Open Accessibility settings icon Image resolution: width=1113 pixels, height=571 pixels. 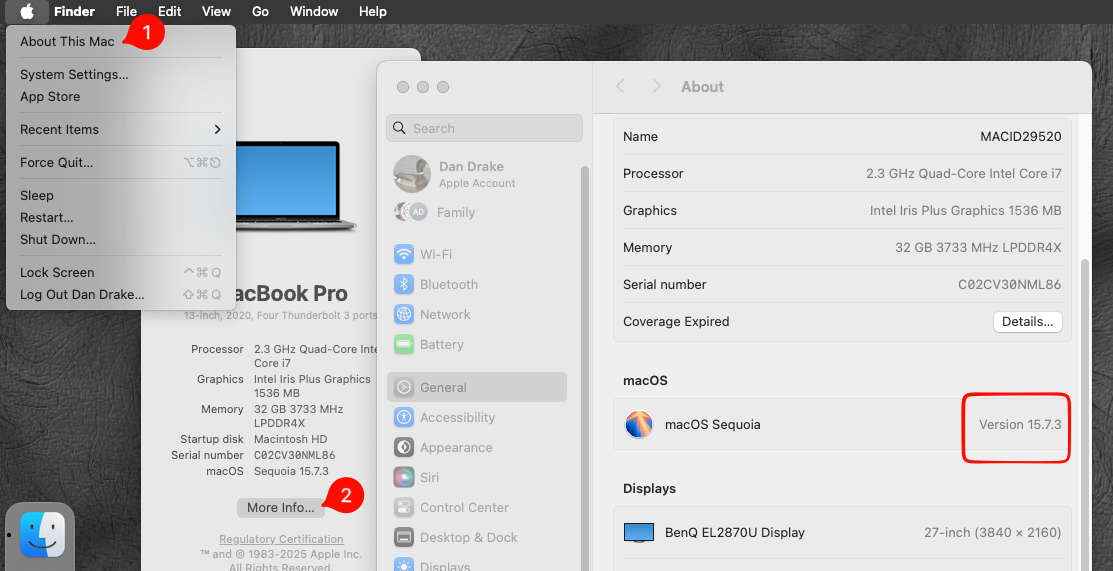(x=404, y=417)
